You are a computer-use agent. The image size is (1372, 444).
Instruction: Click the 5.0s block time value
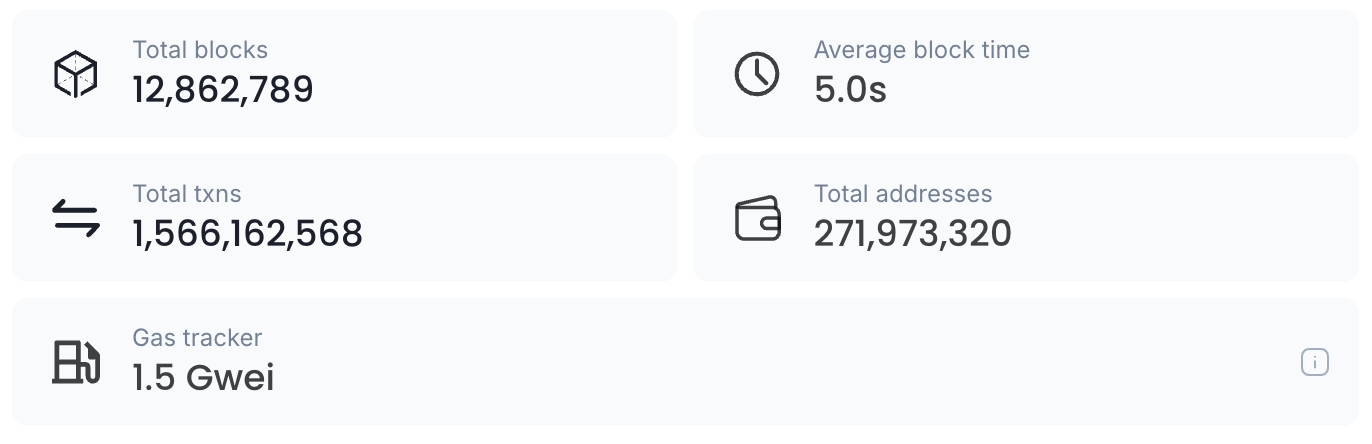click(850, 90)
